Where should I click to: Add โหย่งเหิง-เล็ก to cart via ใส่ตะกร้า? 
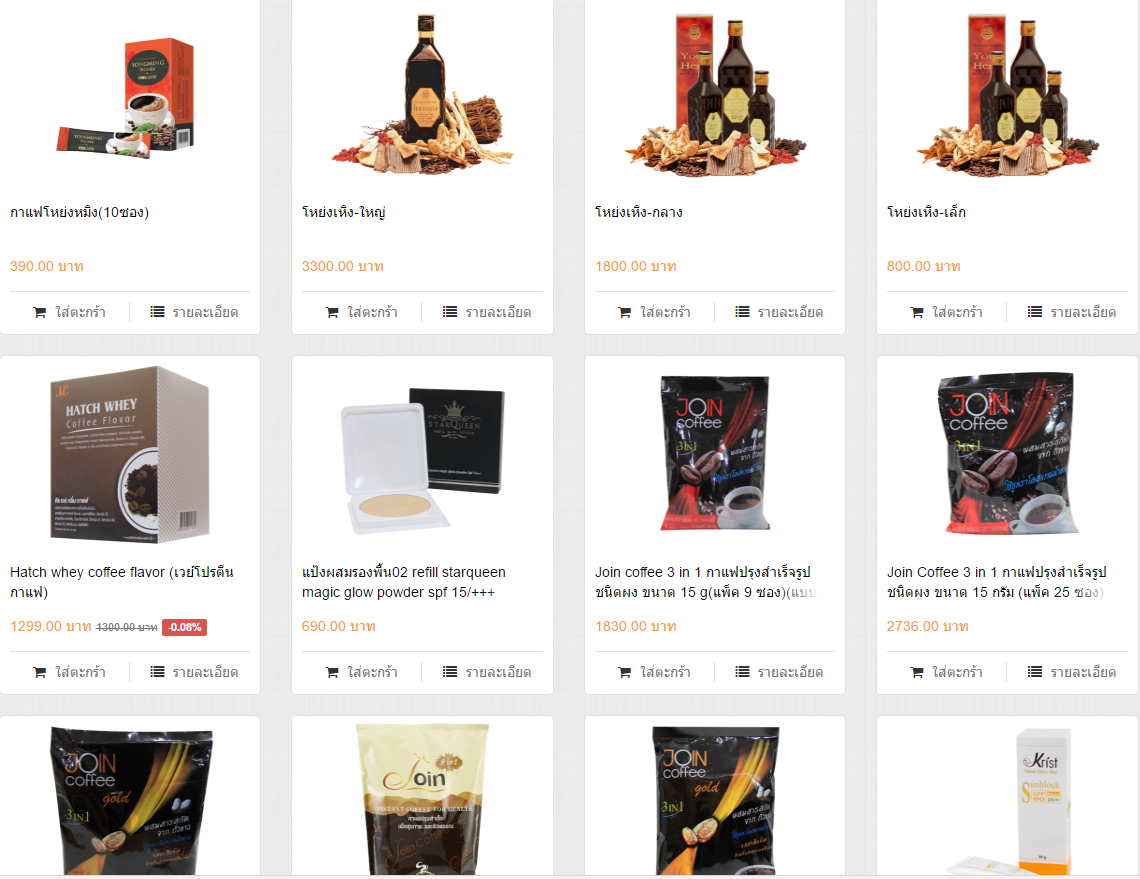click(947, 312)
